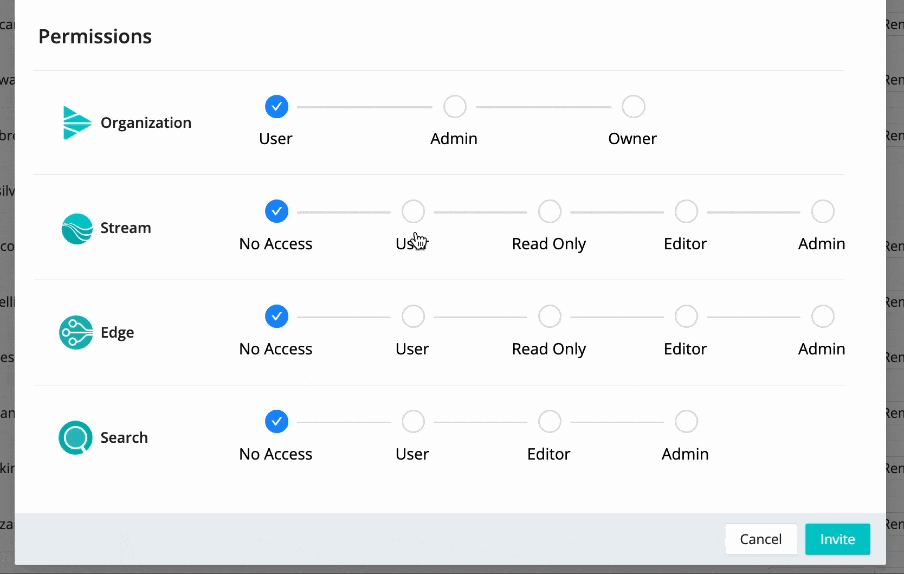Screen dimensions: 904x574
Task: Grant Admin access for Search
Action: [x=686, y=422]
